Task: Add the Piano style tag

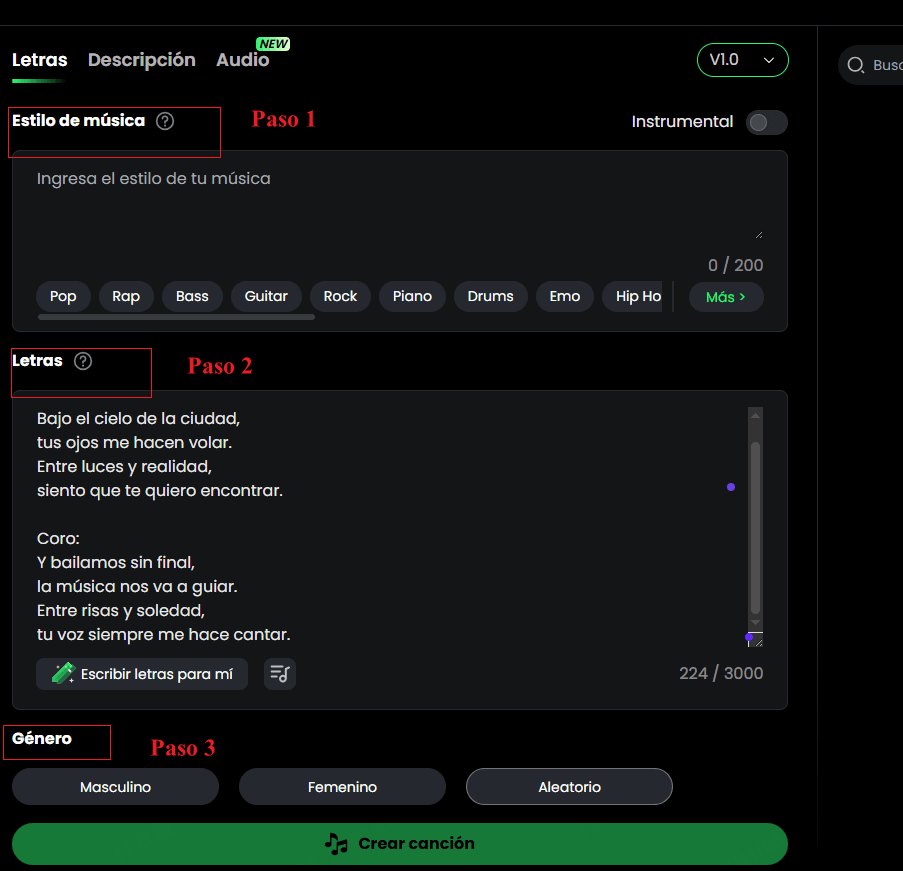Action: (412, 297)
